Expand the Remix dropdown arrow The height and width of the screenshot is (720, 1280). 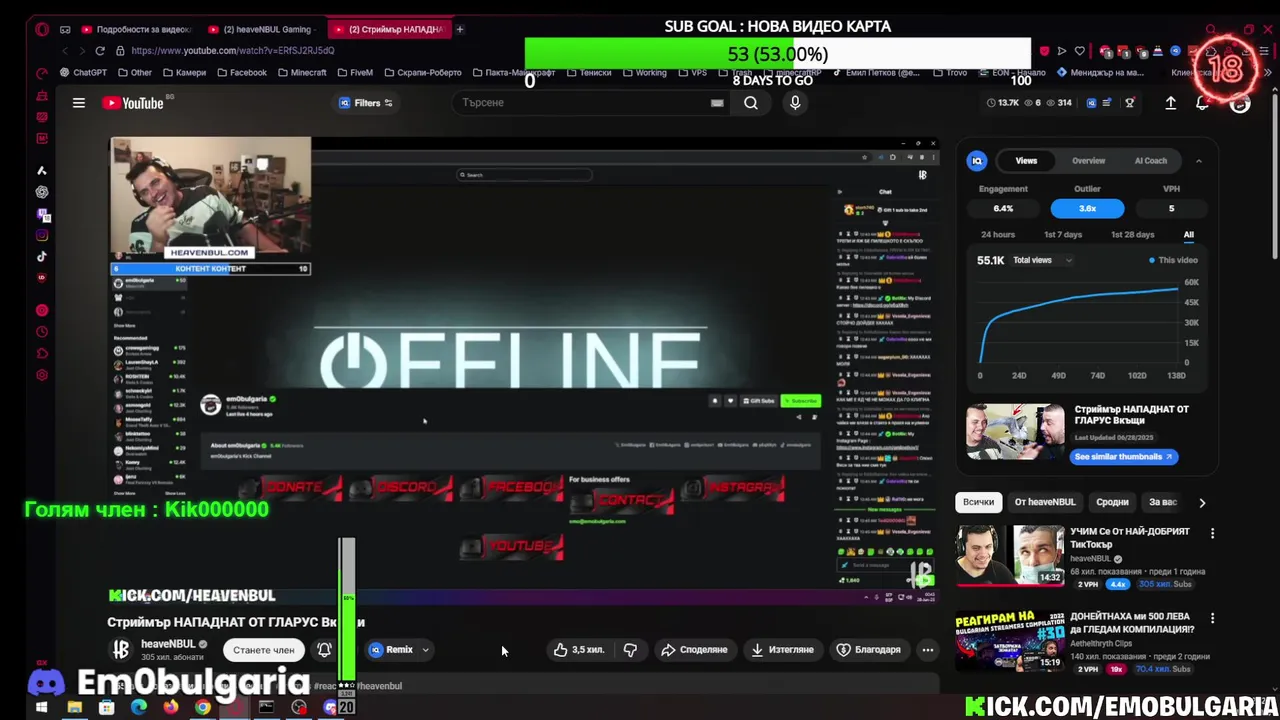425,650
